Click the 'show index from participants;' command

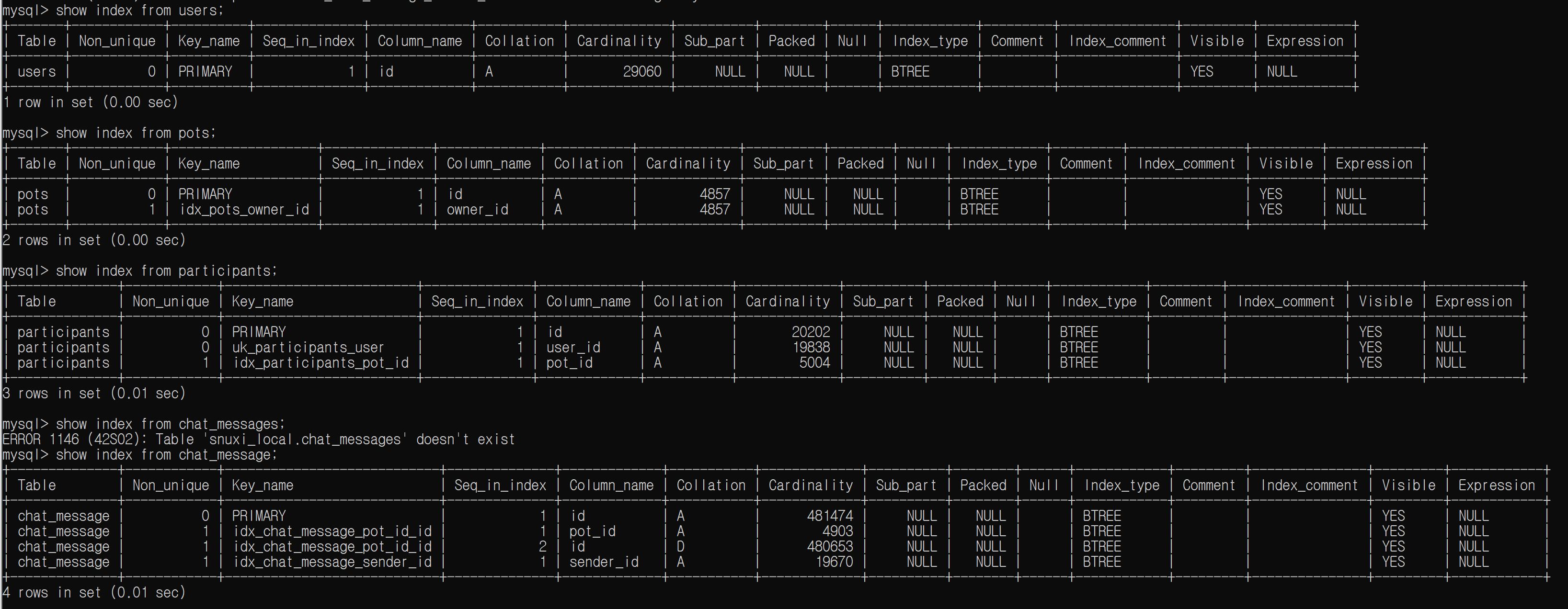pos(166,271)
